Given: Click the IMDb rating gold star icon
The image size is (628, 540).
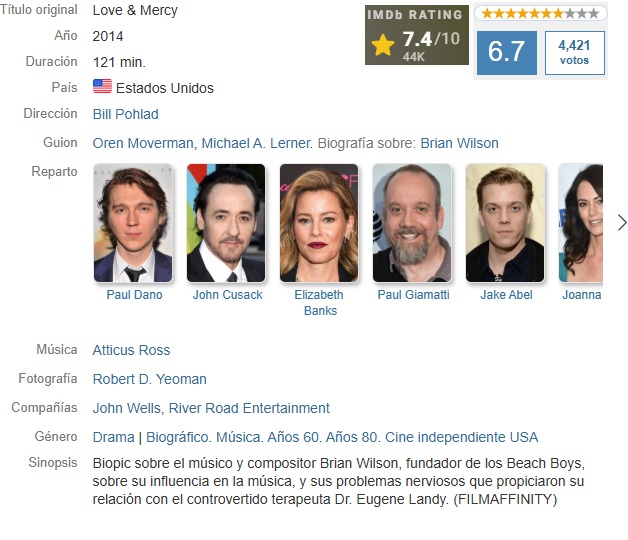Looking at the screenshot, I should click(x=383, y=45).
